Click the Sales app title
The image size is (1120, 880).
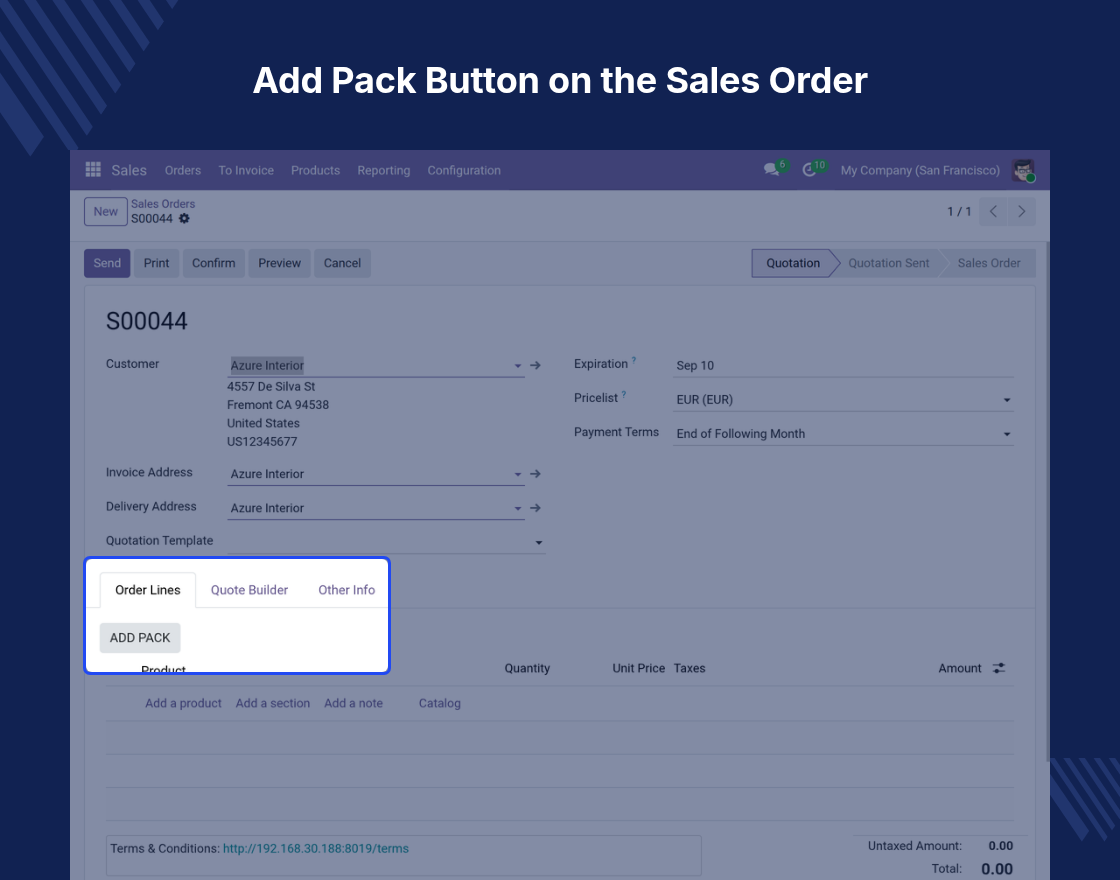point(129,170)
